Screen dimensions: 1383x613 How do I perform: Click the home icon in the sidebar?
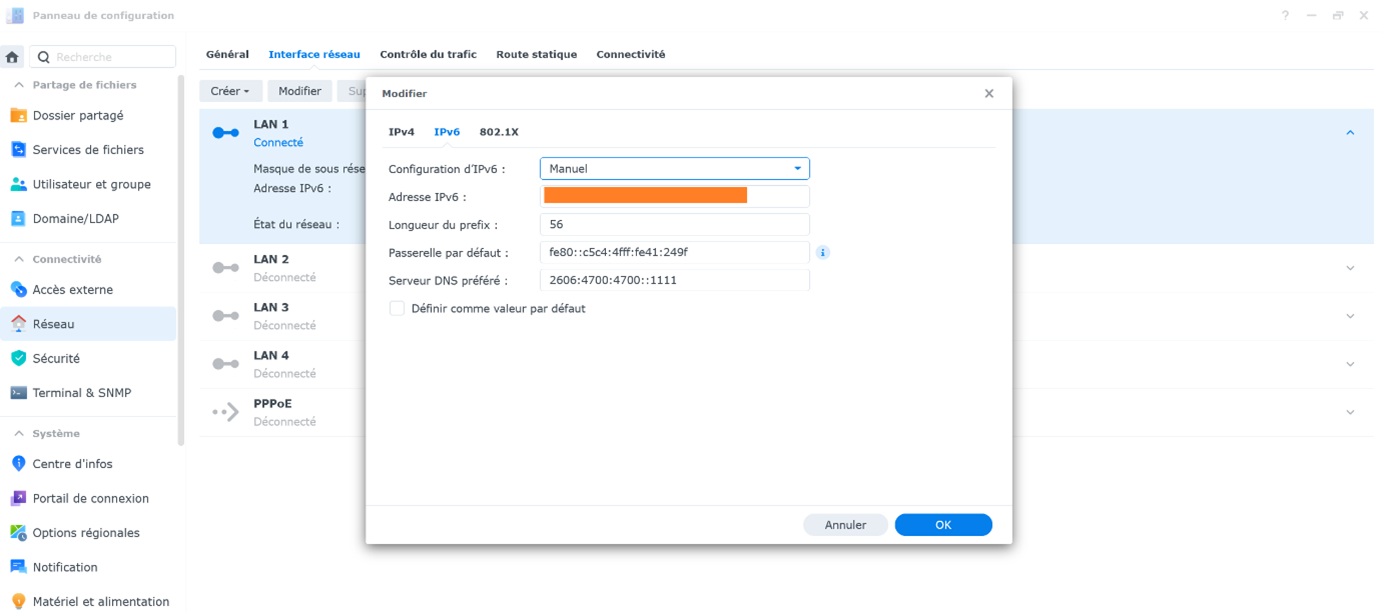click(12, 57)
